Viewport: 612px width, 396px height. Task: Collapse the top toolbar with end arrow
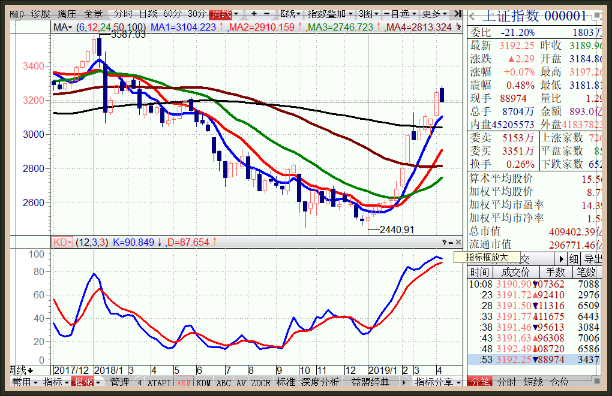[458, 14]
